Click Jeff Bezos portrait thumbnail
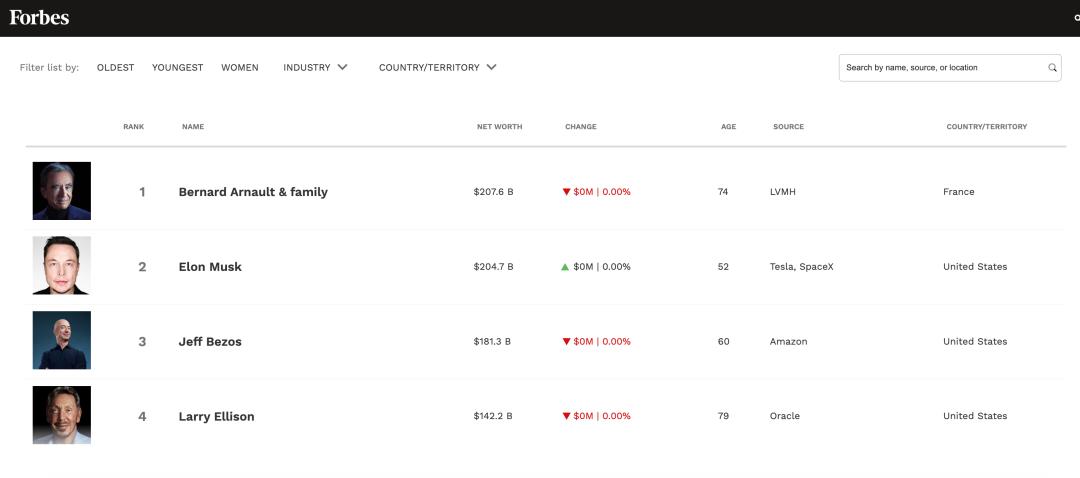Viewport: 1080px width, 478px height. click(61, 340)
